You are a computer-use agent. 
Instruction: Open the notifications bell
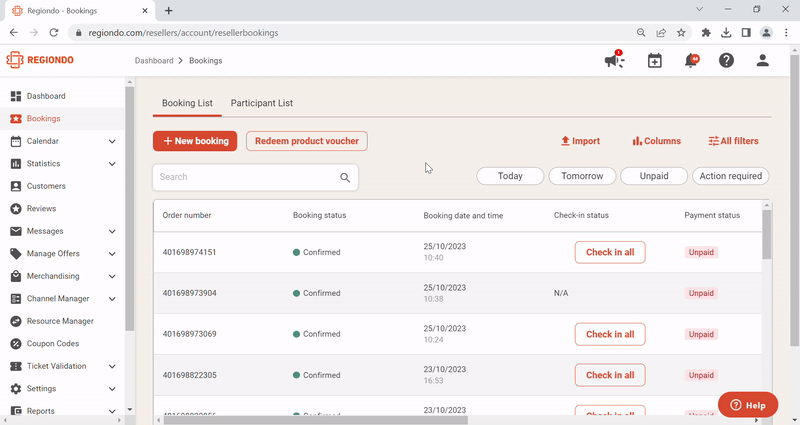pyautogui.click(x=690, y=61)
